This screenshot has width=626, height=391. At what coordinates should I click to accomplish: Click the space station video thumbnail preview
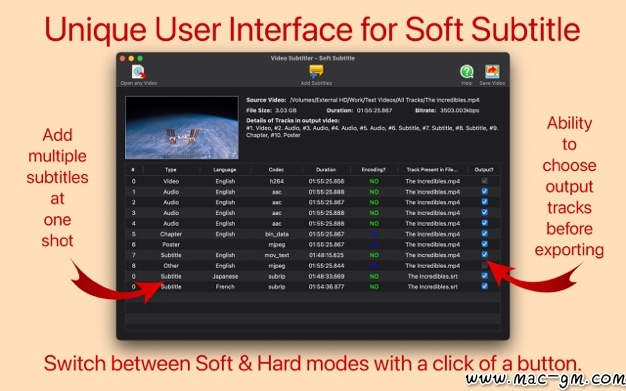(182, 127)
